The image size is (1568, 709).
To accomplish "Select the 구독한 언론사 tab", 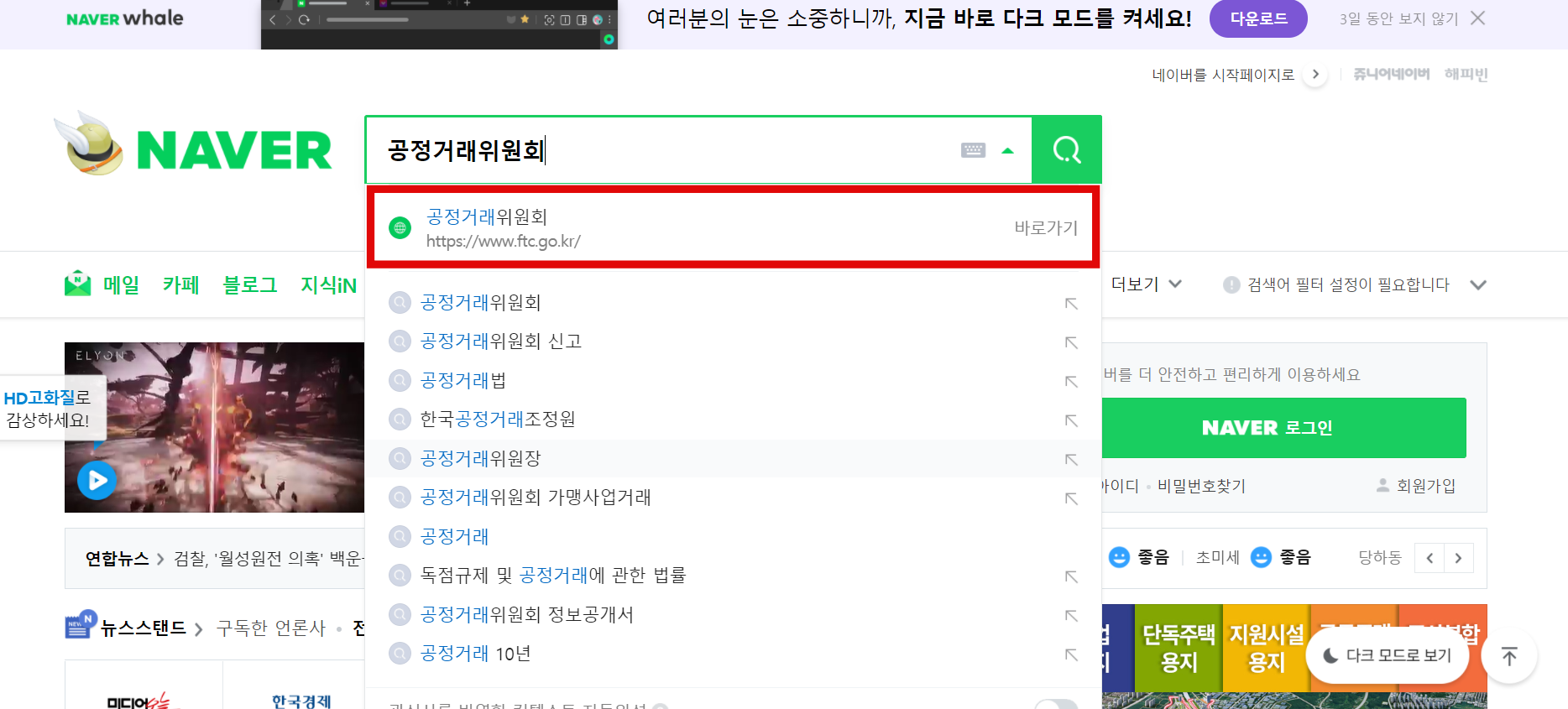I will (x=270, y=628).
